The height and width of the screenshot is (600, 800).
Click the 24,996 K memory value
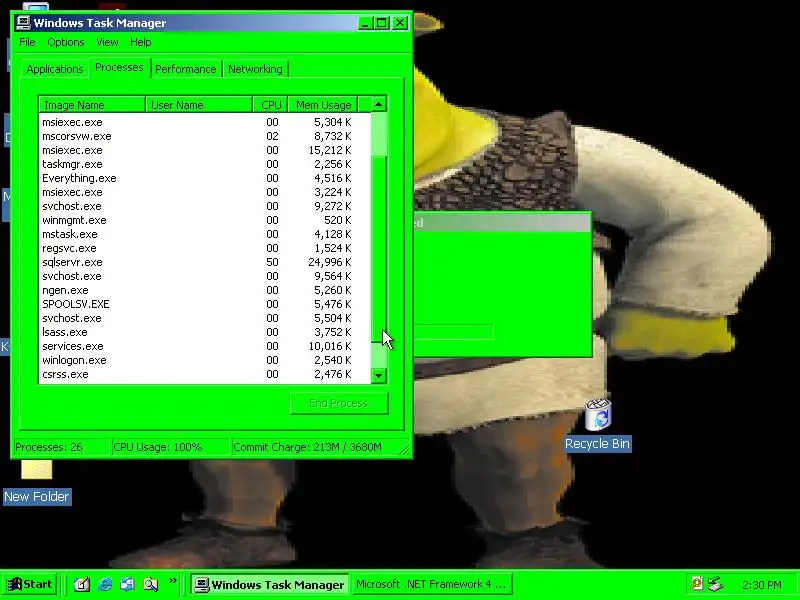[x=330, y=262]
